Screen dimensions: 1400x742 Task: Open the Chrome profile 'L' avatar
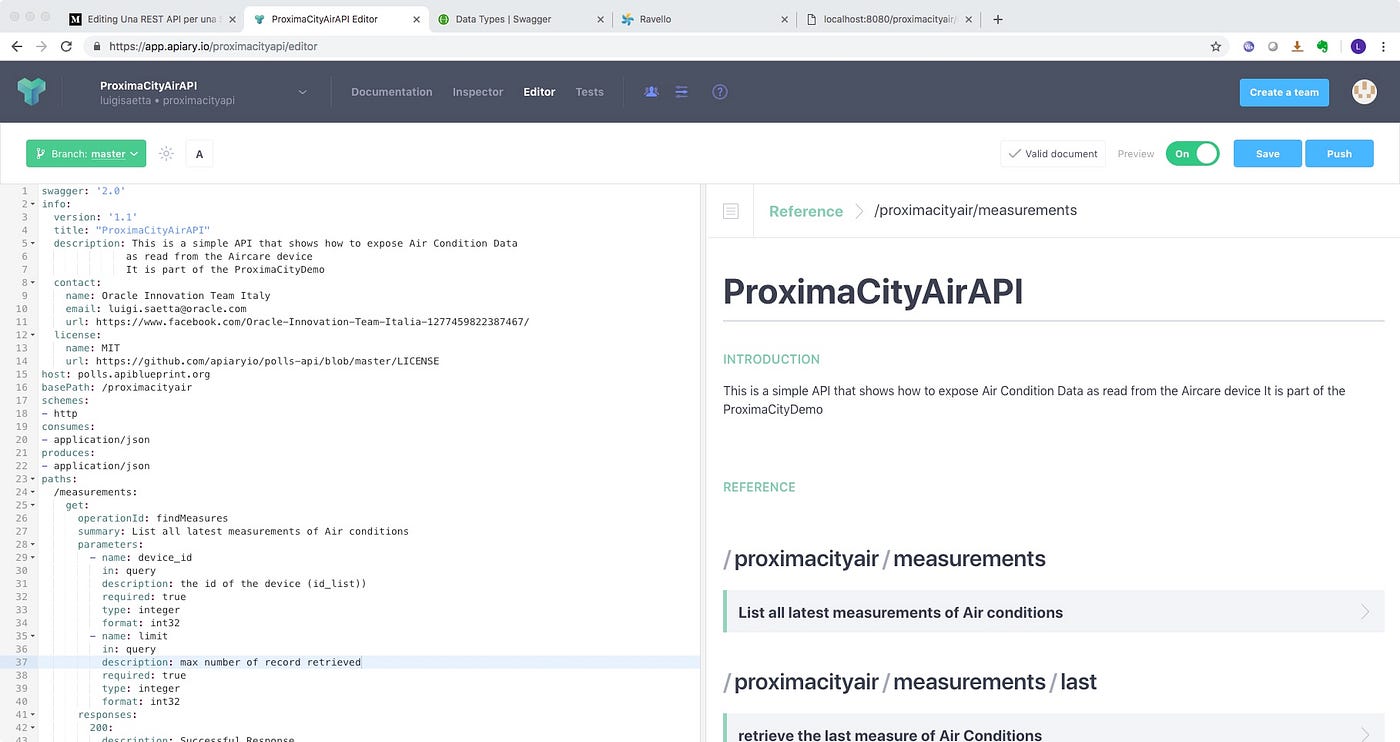click(1357, 46)
